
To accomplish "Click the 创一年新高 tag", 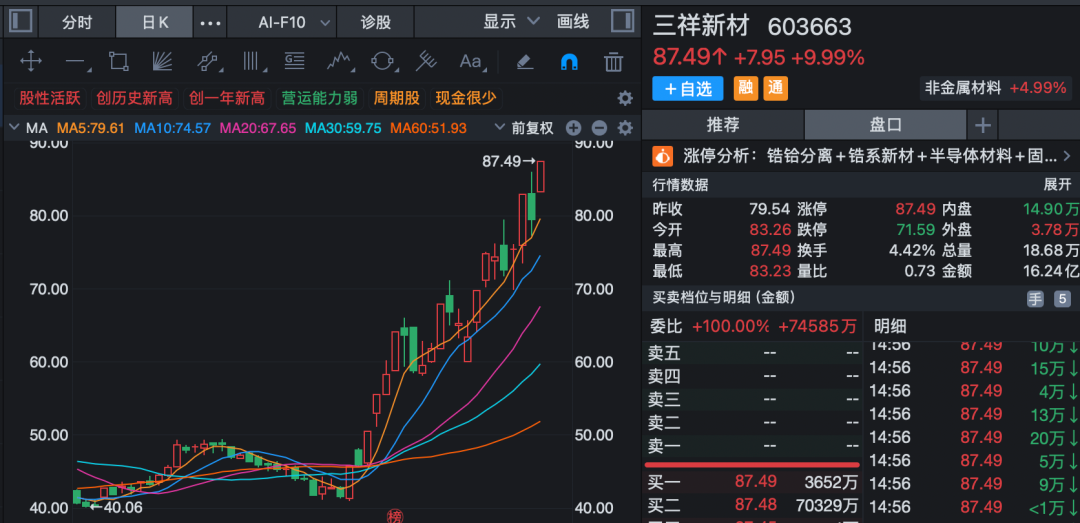I will (227, 98).
